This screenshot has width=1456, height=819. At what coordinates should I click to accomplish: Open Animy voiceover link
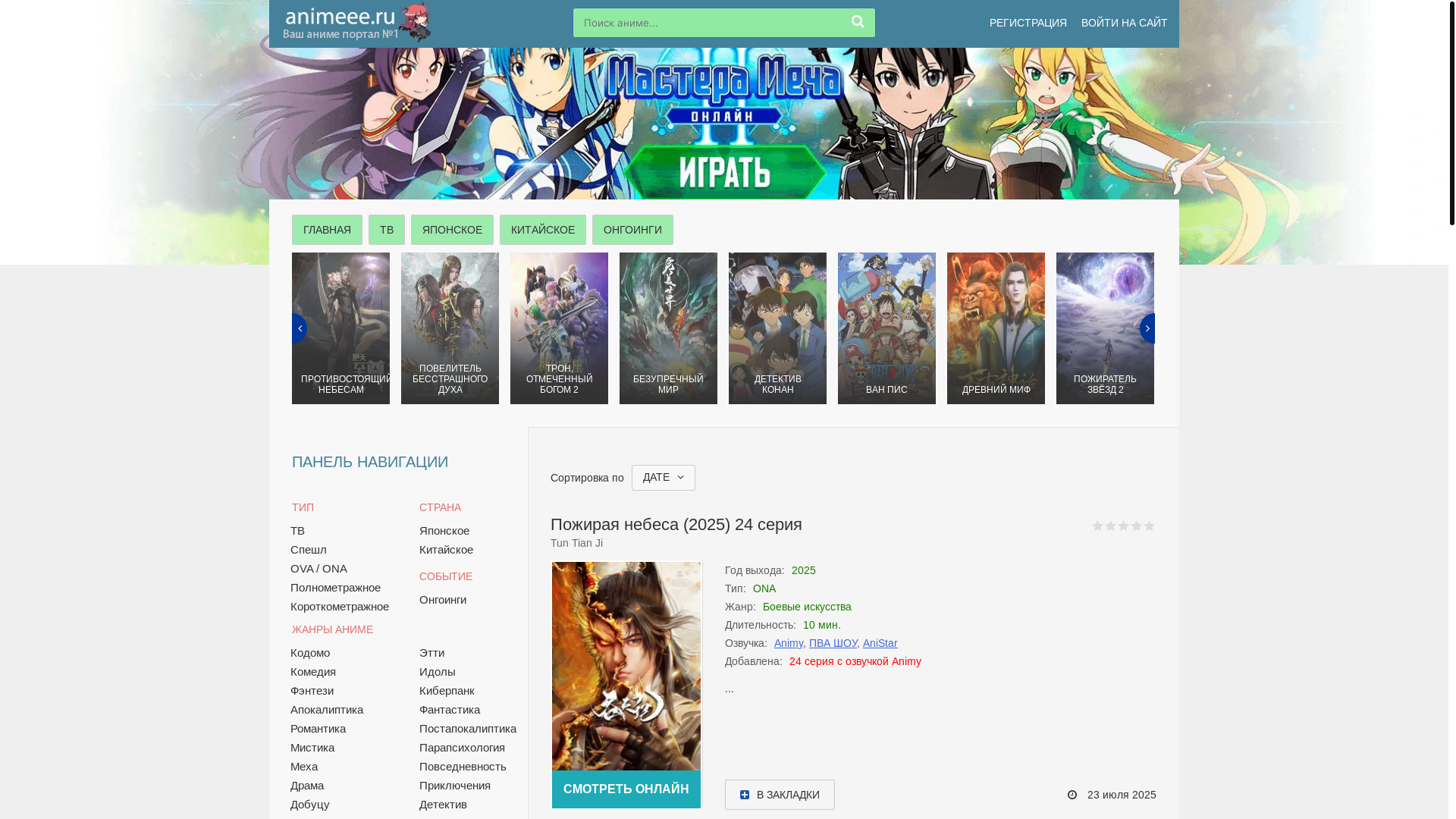[789, 643]
